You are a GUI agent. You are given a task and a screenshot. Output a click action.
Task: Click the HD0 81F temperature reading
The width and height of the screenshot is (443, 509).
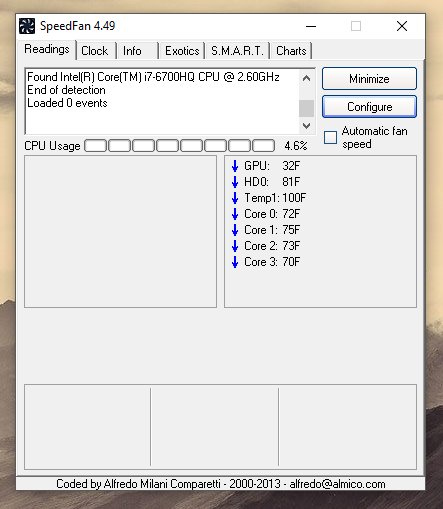point(272,182)
